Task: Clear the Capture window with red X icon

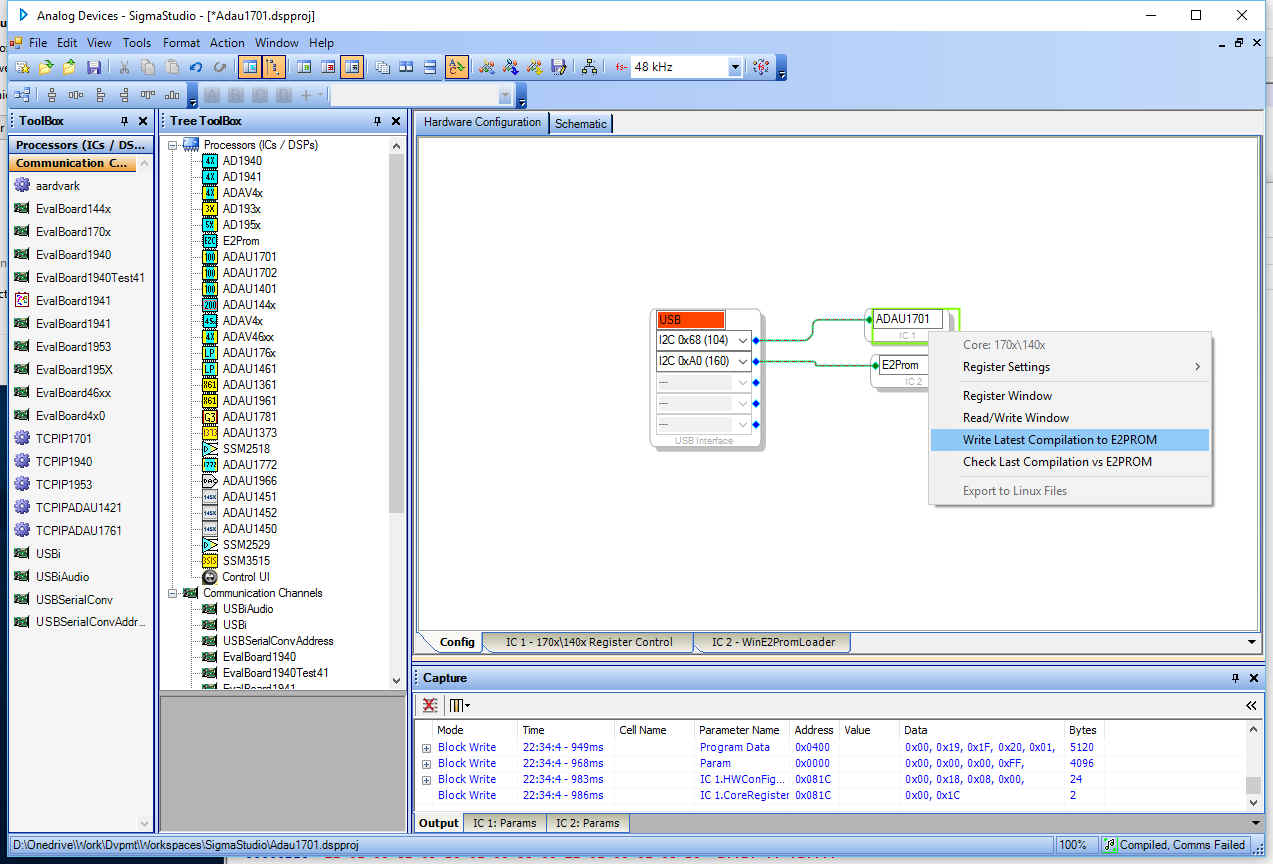Action: [x=430, y=705]
